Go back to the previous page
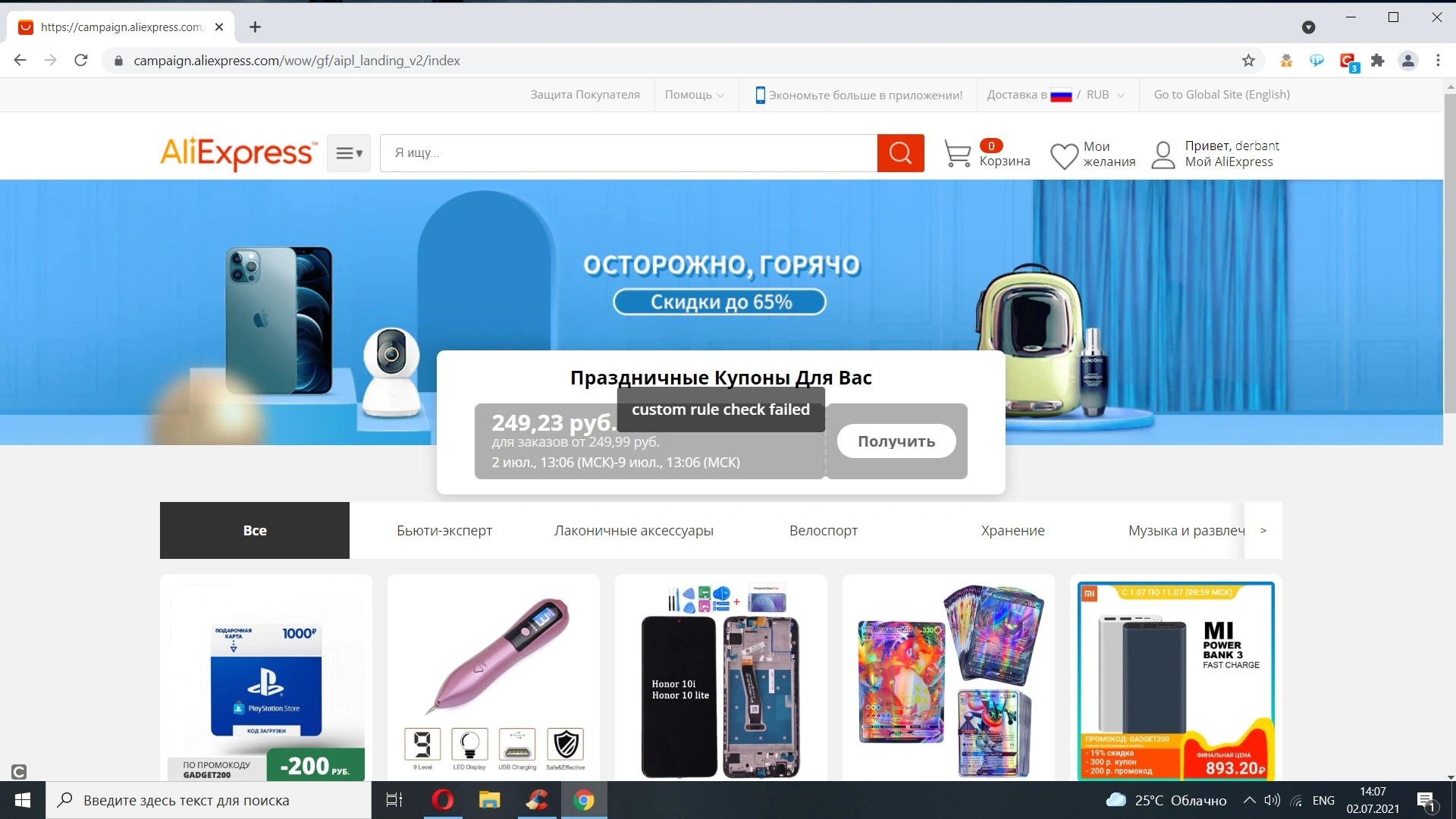The height and width of the screenshot is (819, 1456). tap(20, 61)
